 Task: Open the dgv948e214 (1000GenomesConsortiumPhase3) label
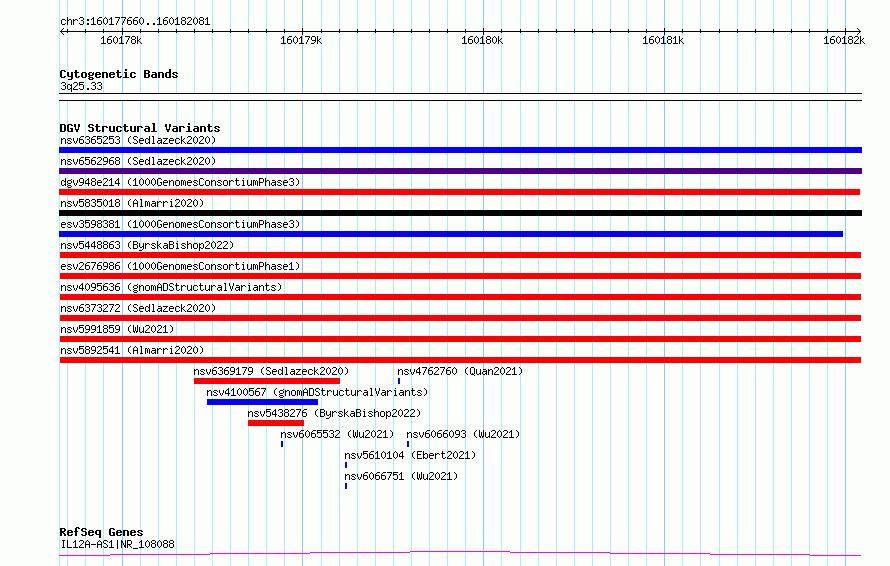pos(180,182)
